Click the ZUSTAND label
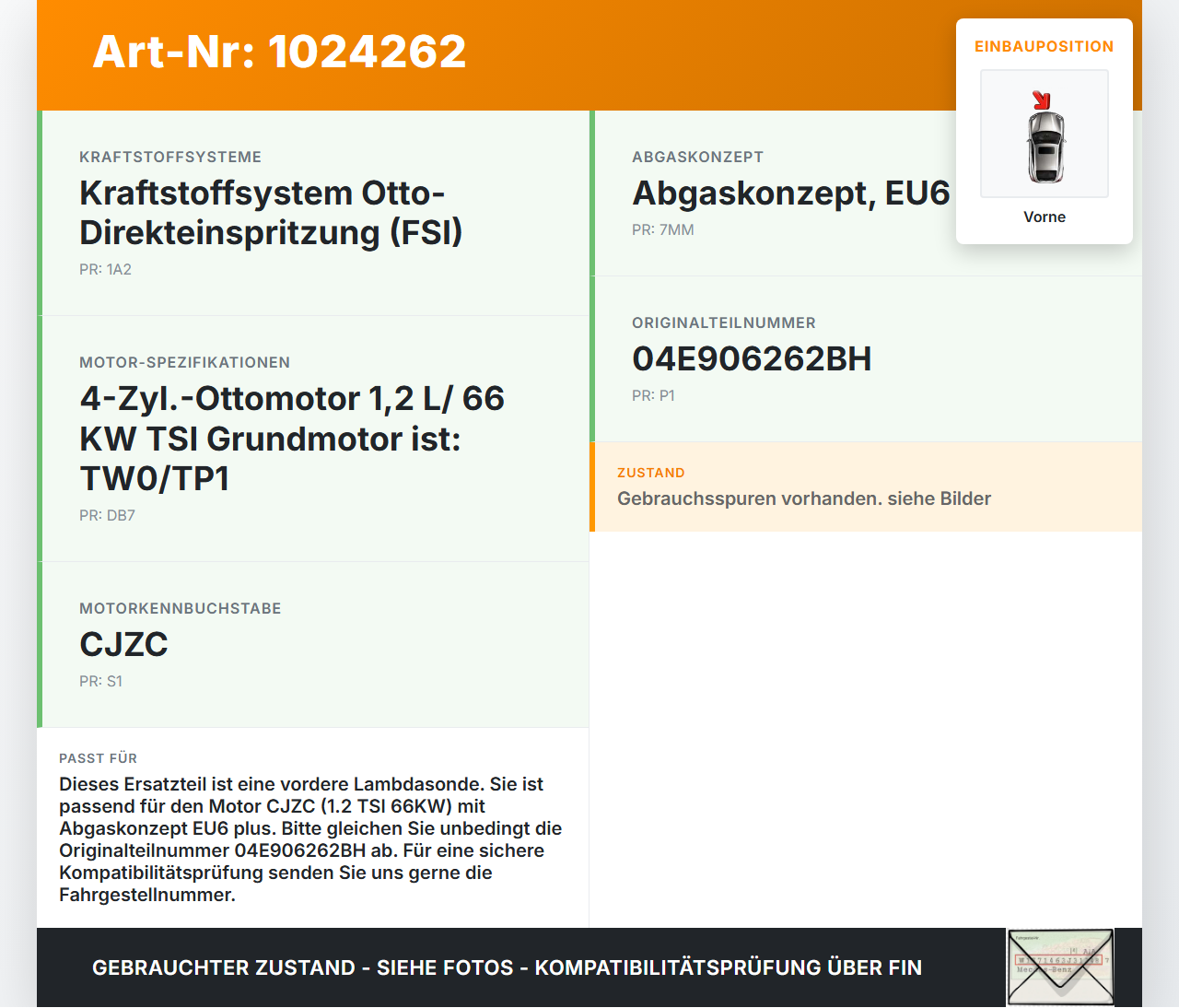 pyautogui.click(x=651, y=473)
